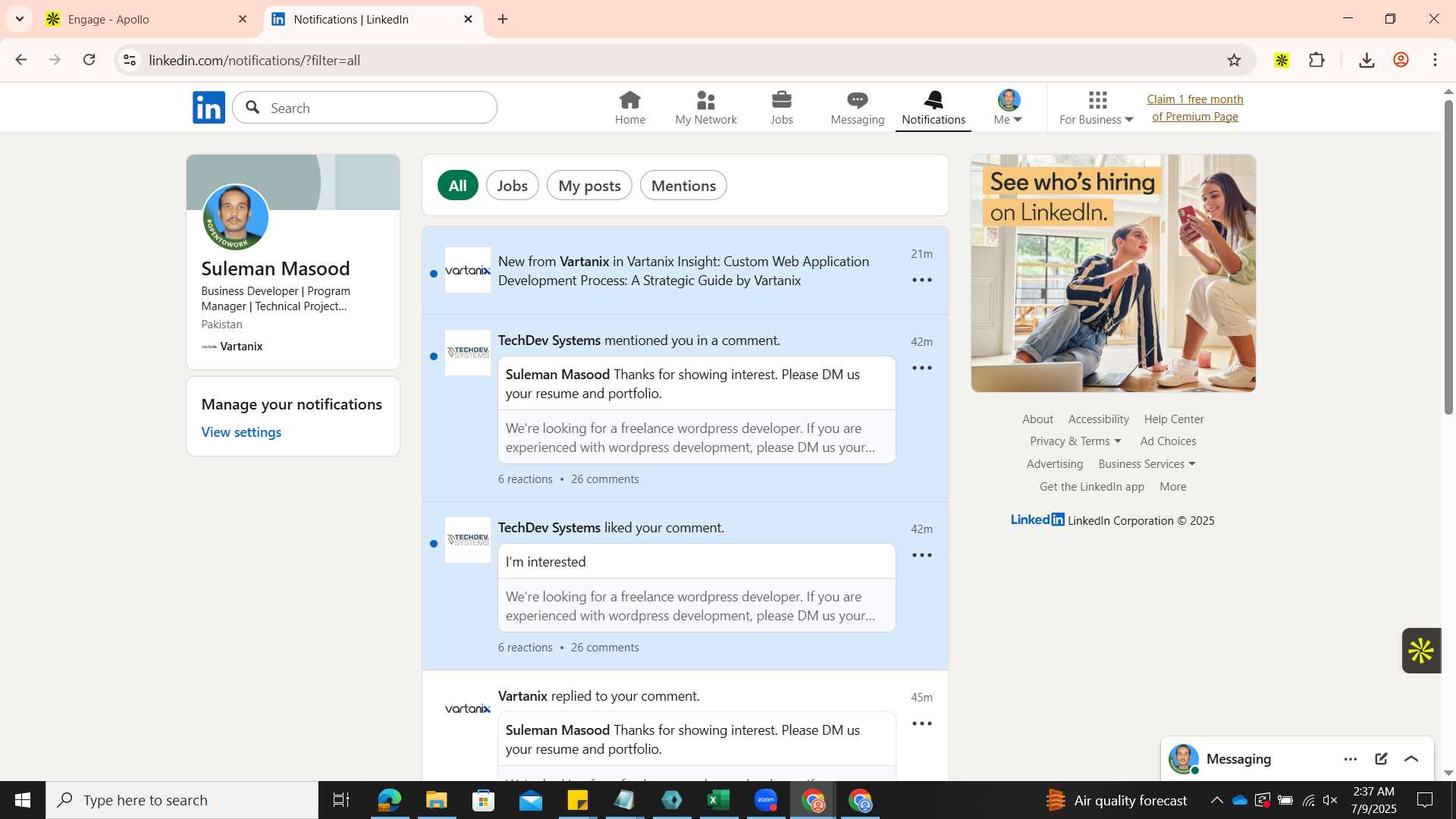Open the Vartanix logo on the newsletter notification
The image size is (1456, 819).
point(468,270)
